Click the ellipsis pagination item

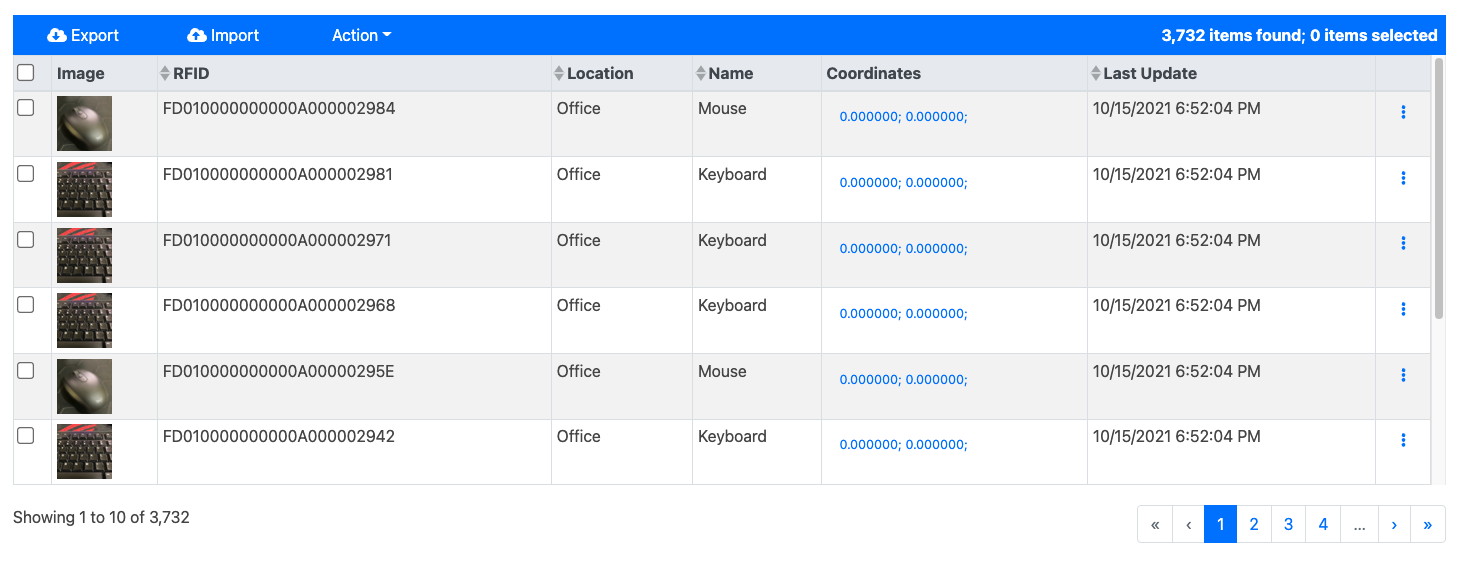pyautogui.click(x=1359, y=524)
